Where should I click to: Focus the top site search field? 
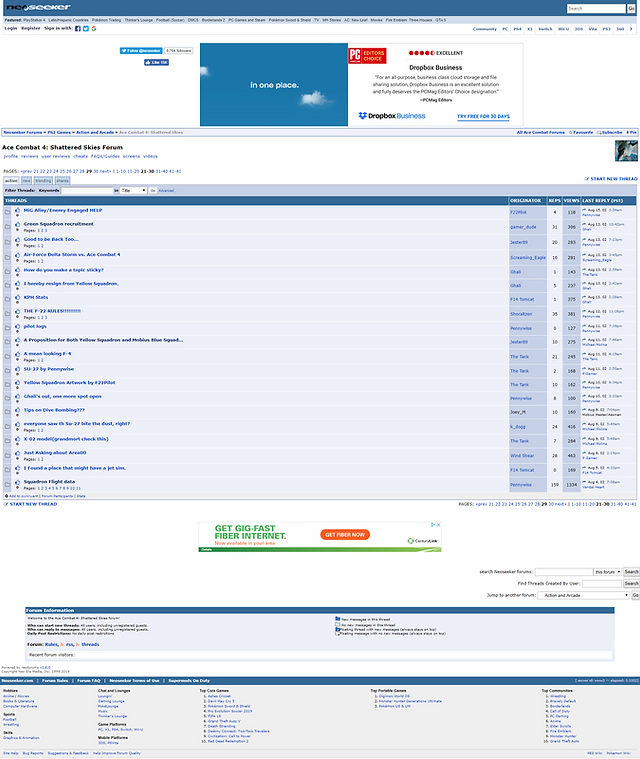[596, 8]
